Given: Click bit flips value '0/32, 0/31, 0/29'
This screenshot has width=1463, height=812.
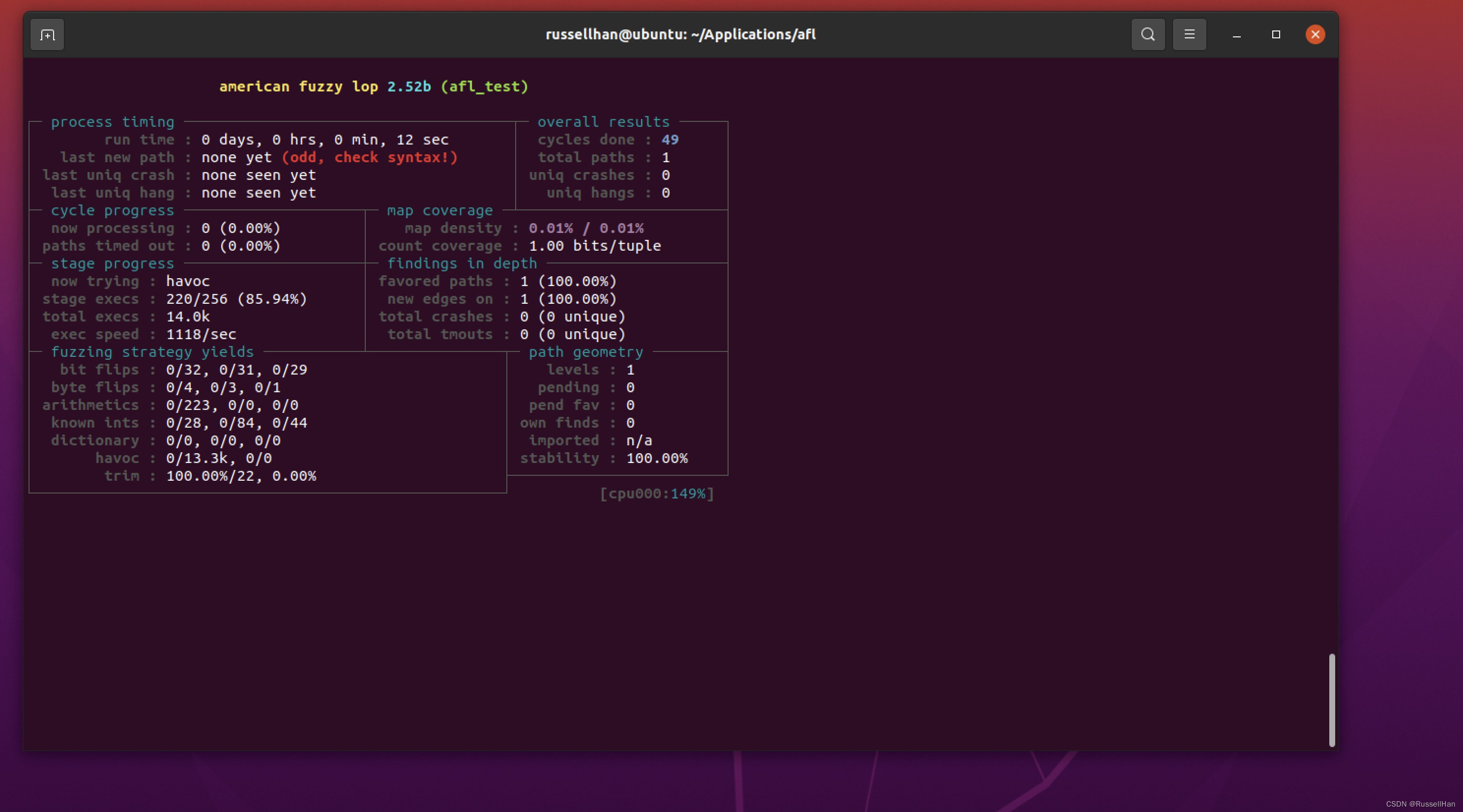Looking at the screenshot, I should click(236, 370).
